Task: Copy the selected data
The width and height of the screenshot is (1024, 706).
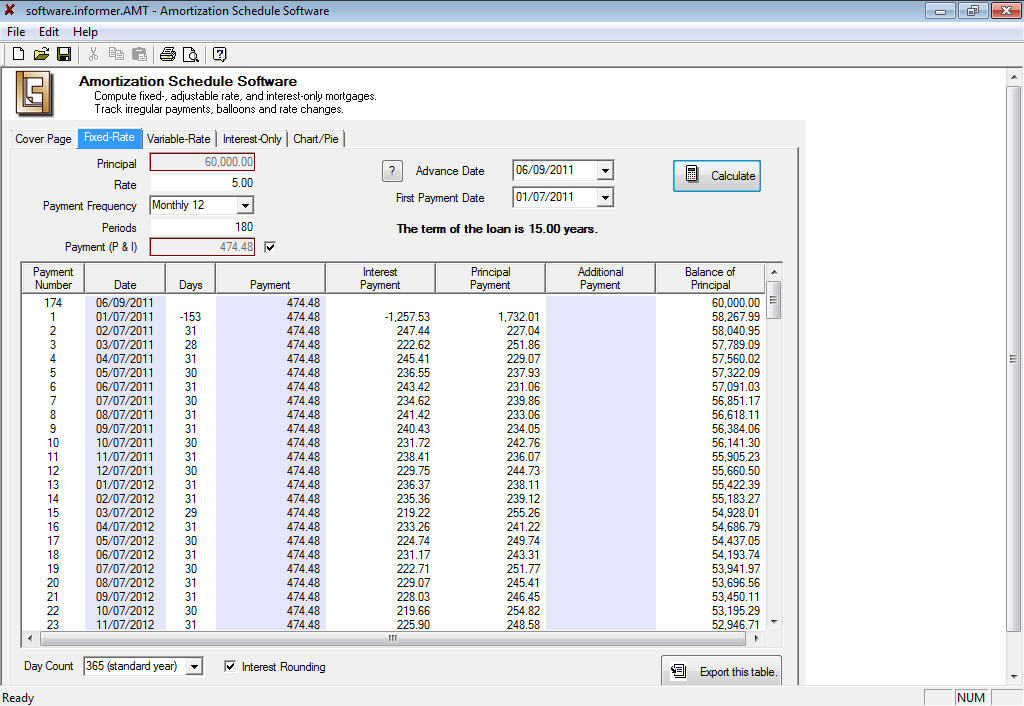Action: (115, 54)
